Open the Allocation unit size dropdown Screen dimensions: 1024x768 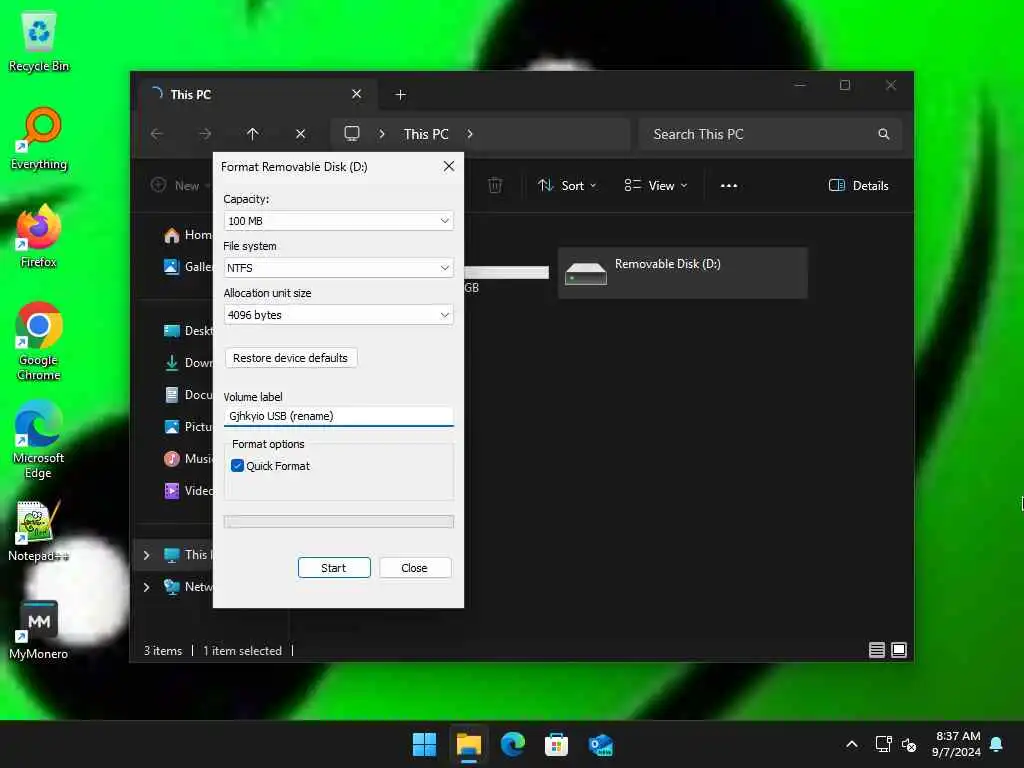338,315
